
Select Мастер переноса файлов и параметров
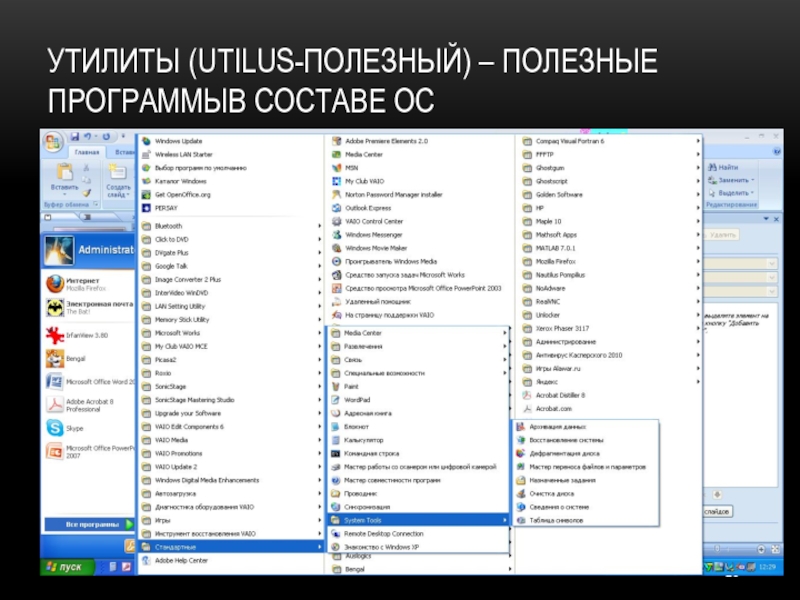click(587, 467)
